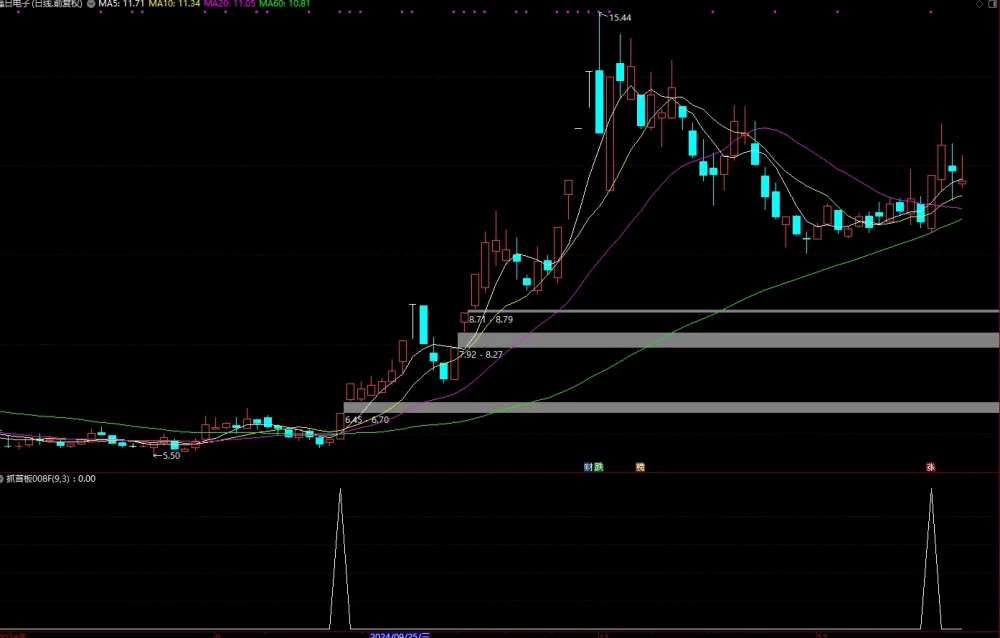
Task: Click the highlighted 2024/09/25 date label
Action: coord(401,635)
